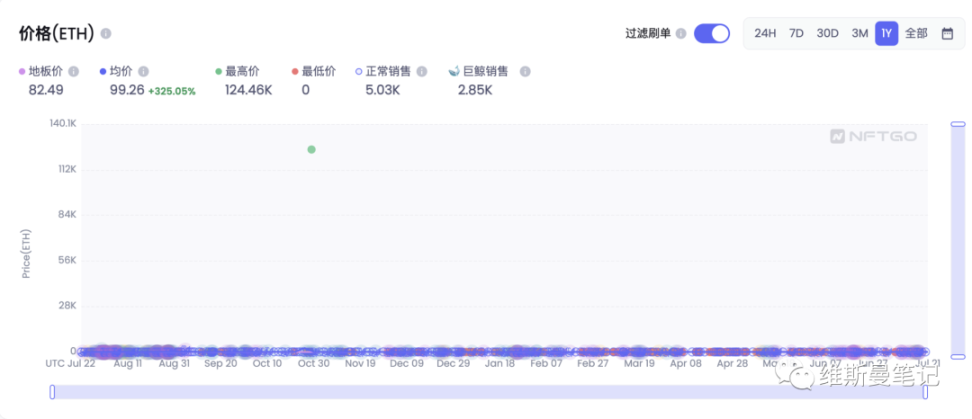Click the left handle of time range slider
The image size is (972, 419).
[52, 392]
